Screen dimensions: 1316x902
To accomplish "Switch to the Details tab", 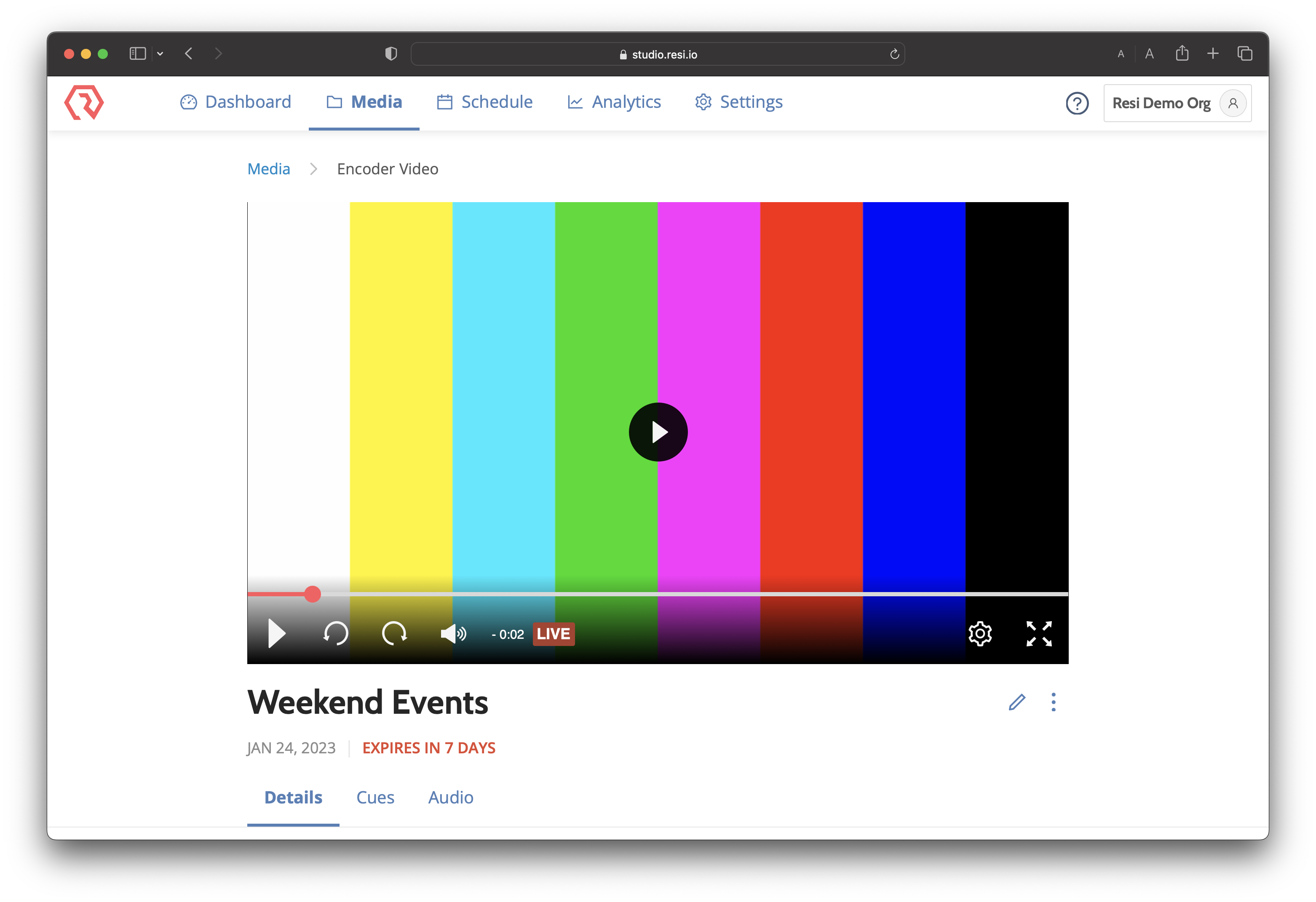I will click(293, 797).
